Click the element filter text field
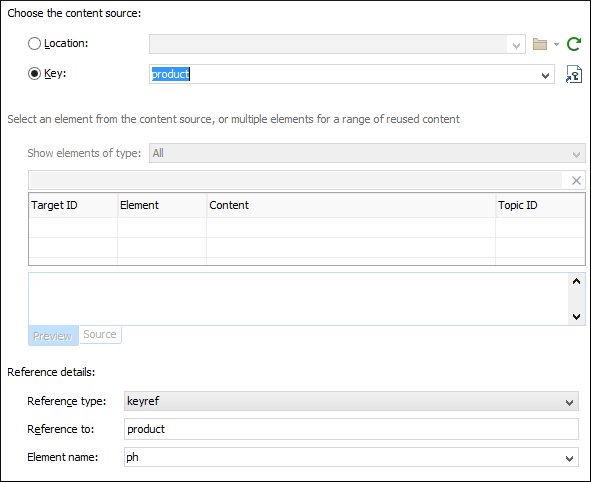591x482 pixels. coord(296,181)
